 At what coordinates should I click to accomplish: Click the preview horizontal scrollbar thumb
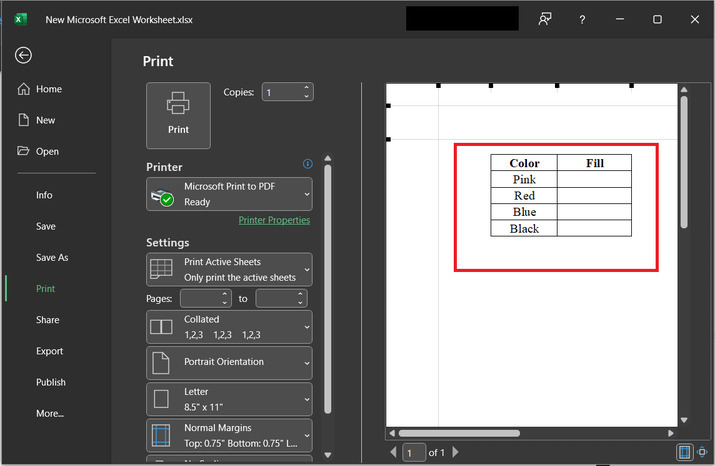pyautogui.click(x=459, y=433)
